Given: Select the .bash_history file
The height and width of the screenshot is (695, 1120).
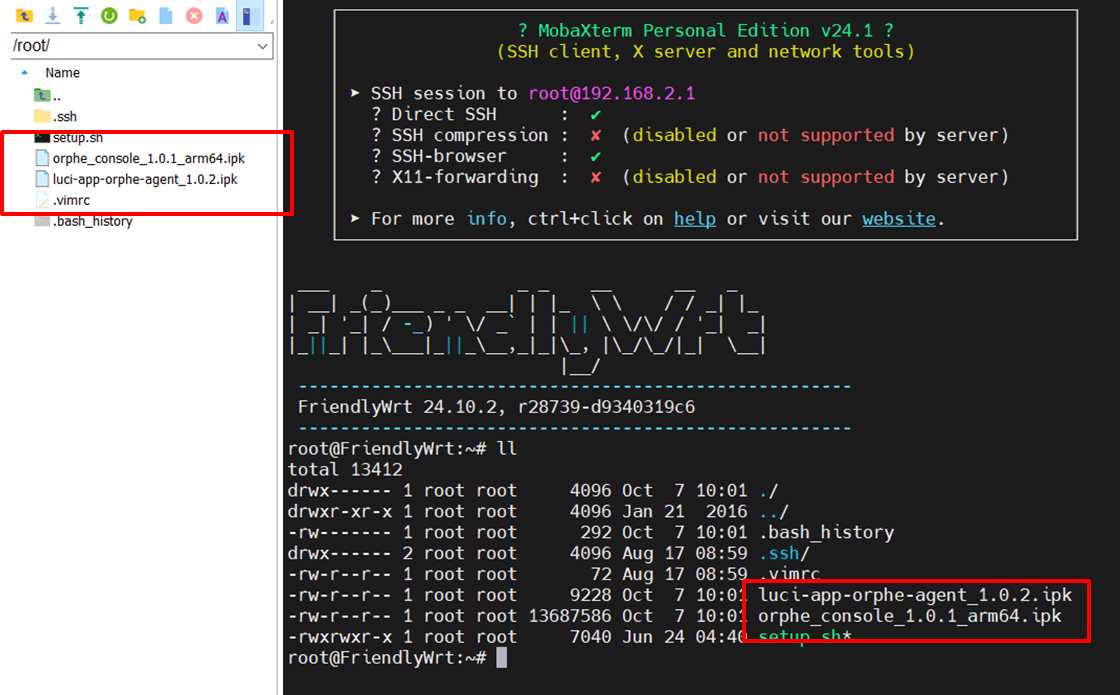Looking at the screenshot, I should point(92,221).
